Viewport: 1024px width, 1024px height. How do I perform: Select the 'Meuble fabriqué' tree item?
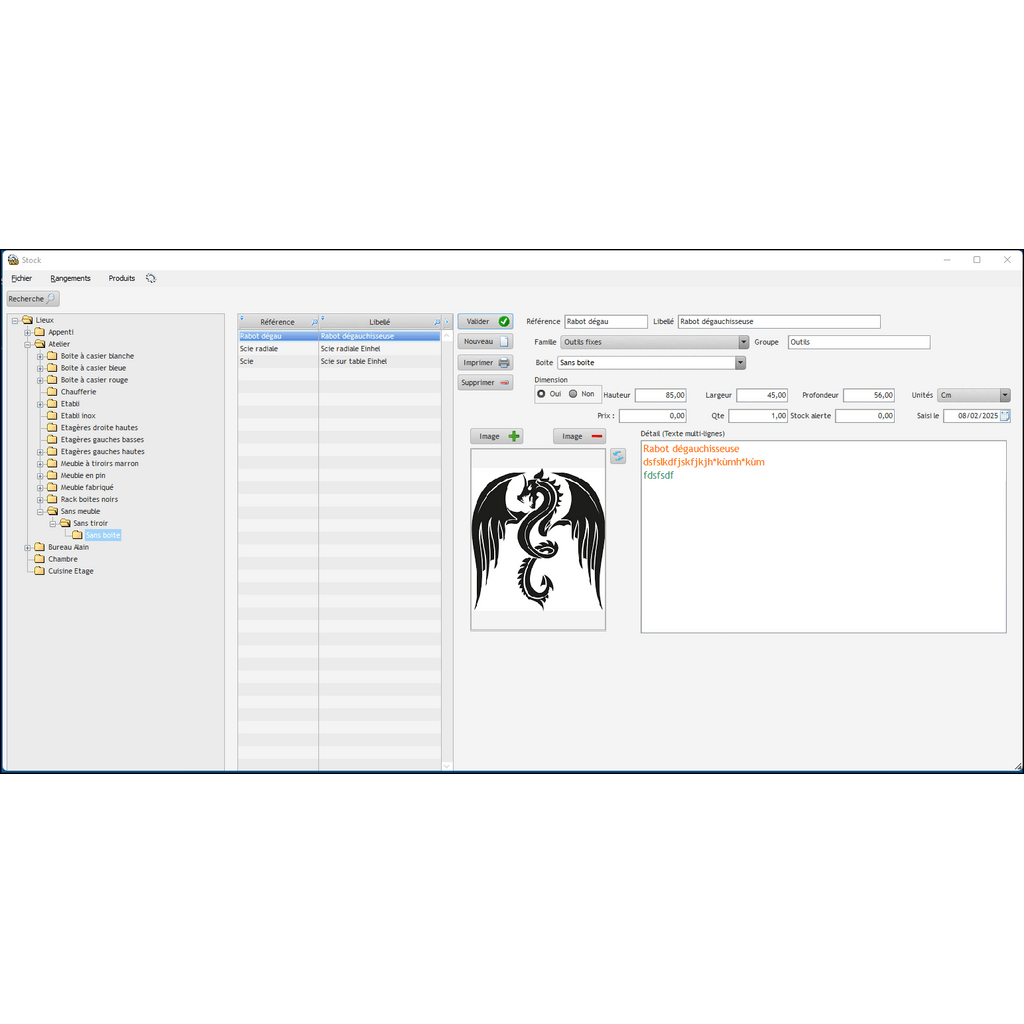[87, 488]
